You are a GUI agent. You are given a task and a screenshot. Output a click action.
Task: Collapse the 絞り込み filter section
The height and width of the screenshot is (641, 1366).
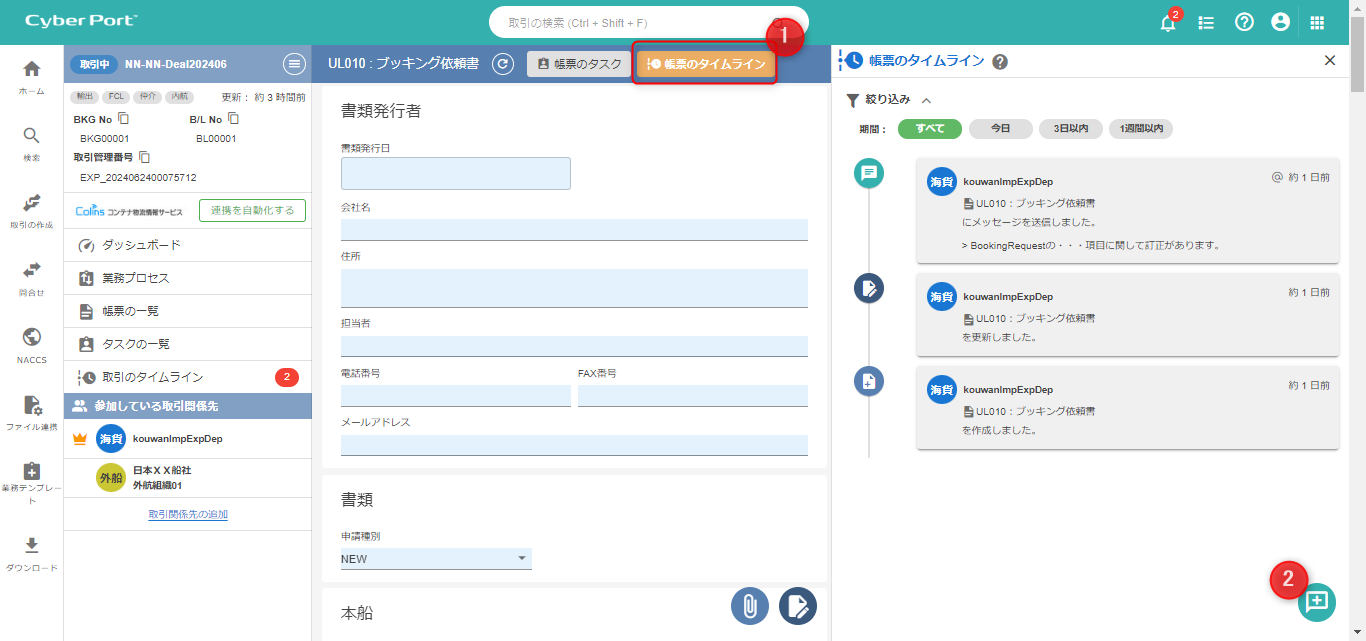point(926,100)
